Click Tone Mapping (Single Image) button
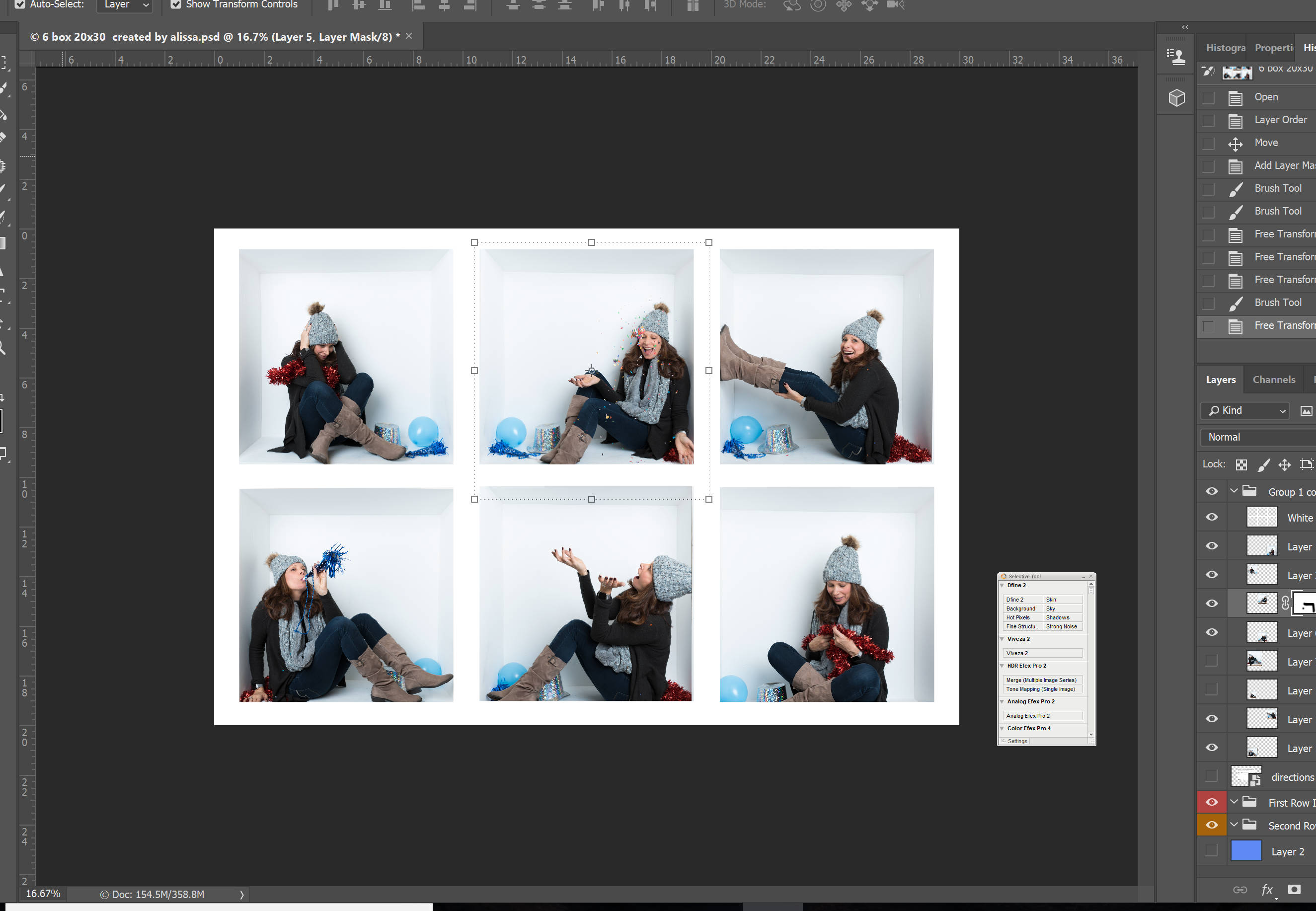 coord(1043,689)
